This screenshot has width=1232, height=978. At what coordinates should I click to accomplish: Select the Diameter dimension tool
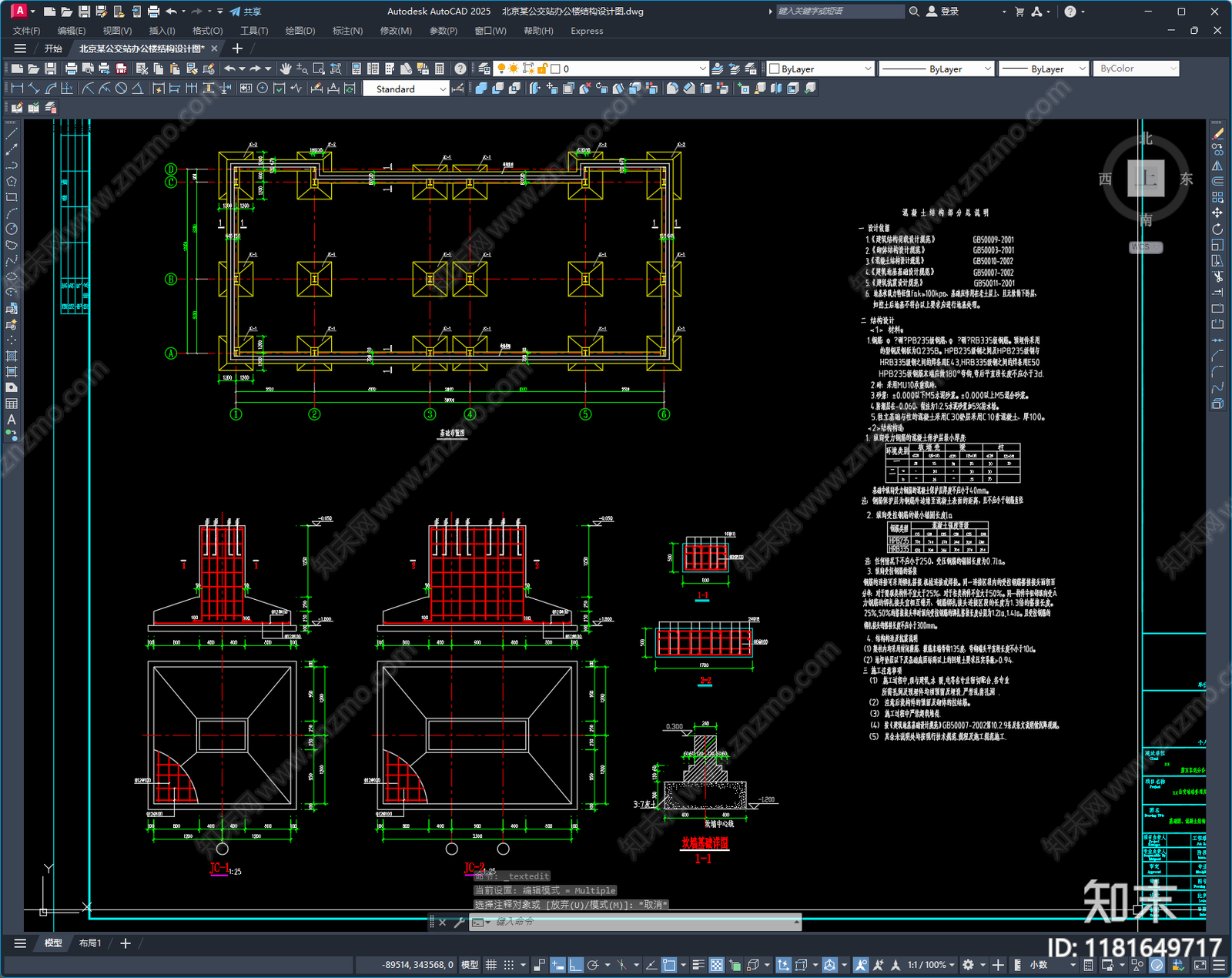click(x=121, y=89)
